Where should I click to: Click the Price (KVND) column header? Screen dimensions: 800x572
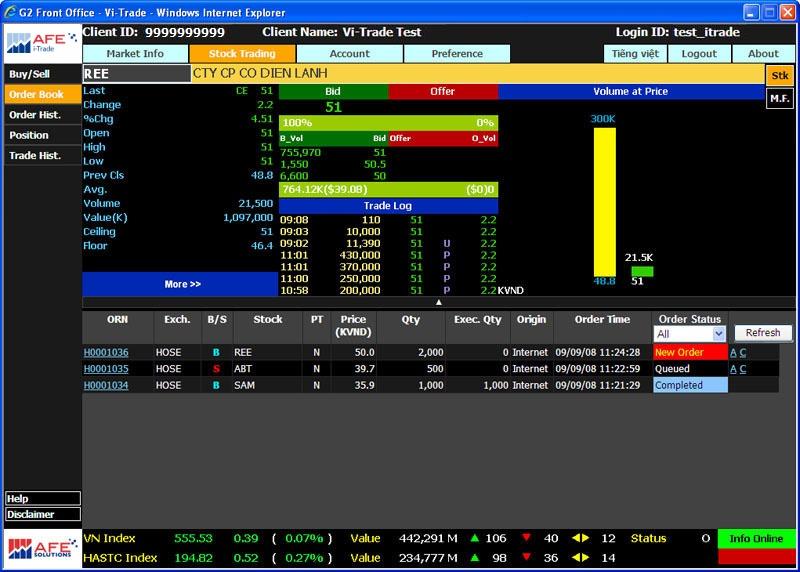click(x=353, y=326)
